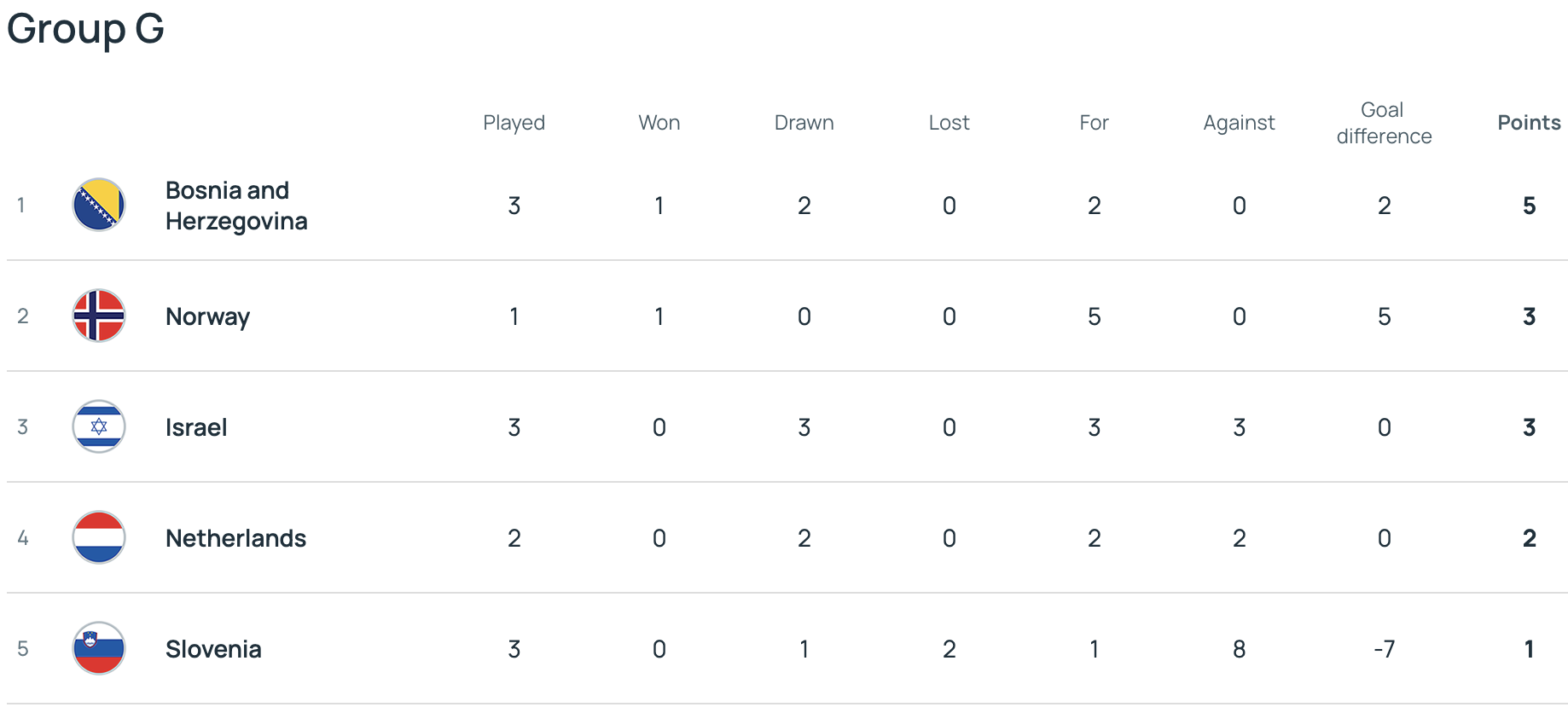Click Slovenia's goal difference of -7
This screenshot has width=1568, height=713.
pos(1384,649)
